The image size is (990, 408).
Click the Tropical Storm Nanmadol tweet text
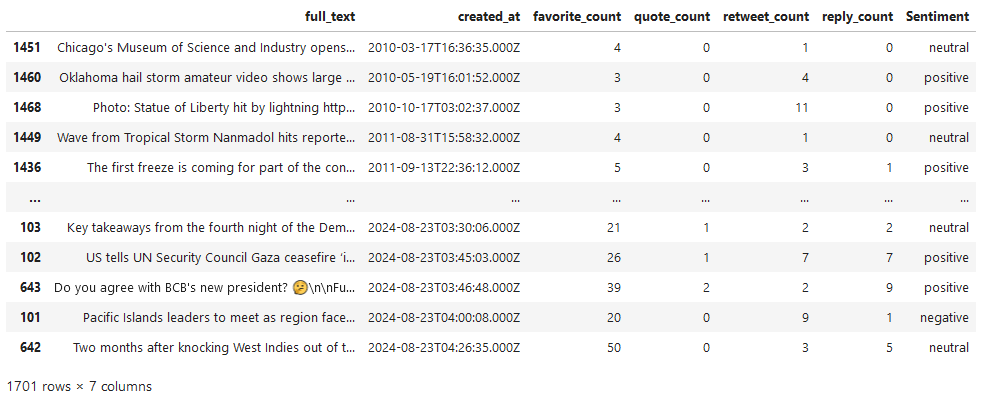(206, 138)
